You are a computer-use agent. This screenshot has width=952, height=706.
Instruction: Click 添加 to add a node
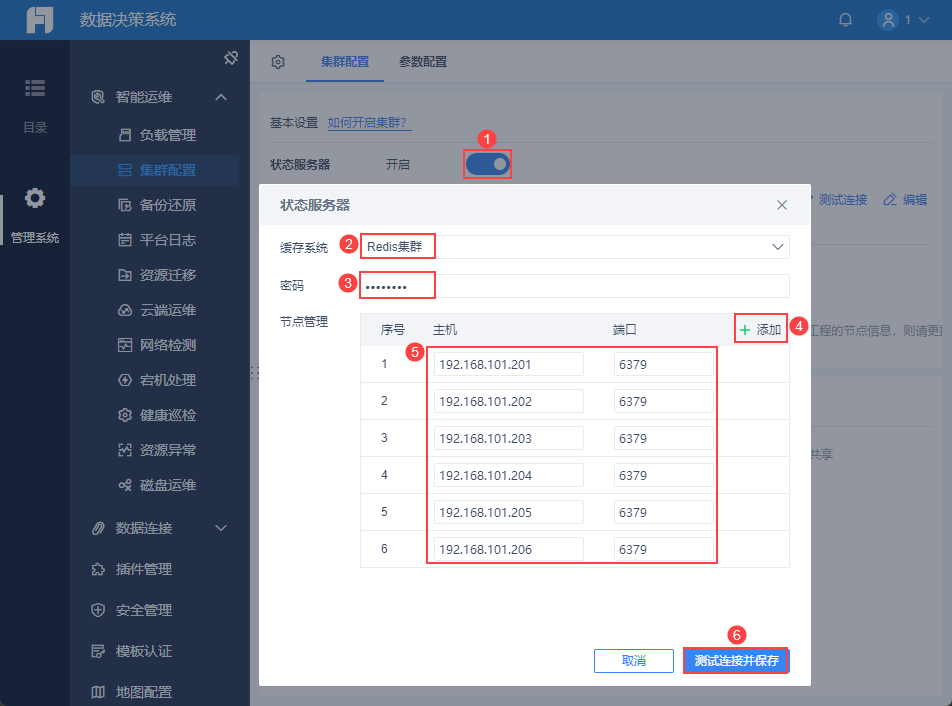pos(761,330)
